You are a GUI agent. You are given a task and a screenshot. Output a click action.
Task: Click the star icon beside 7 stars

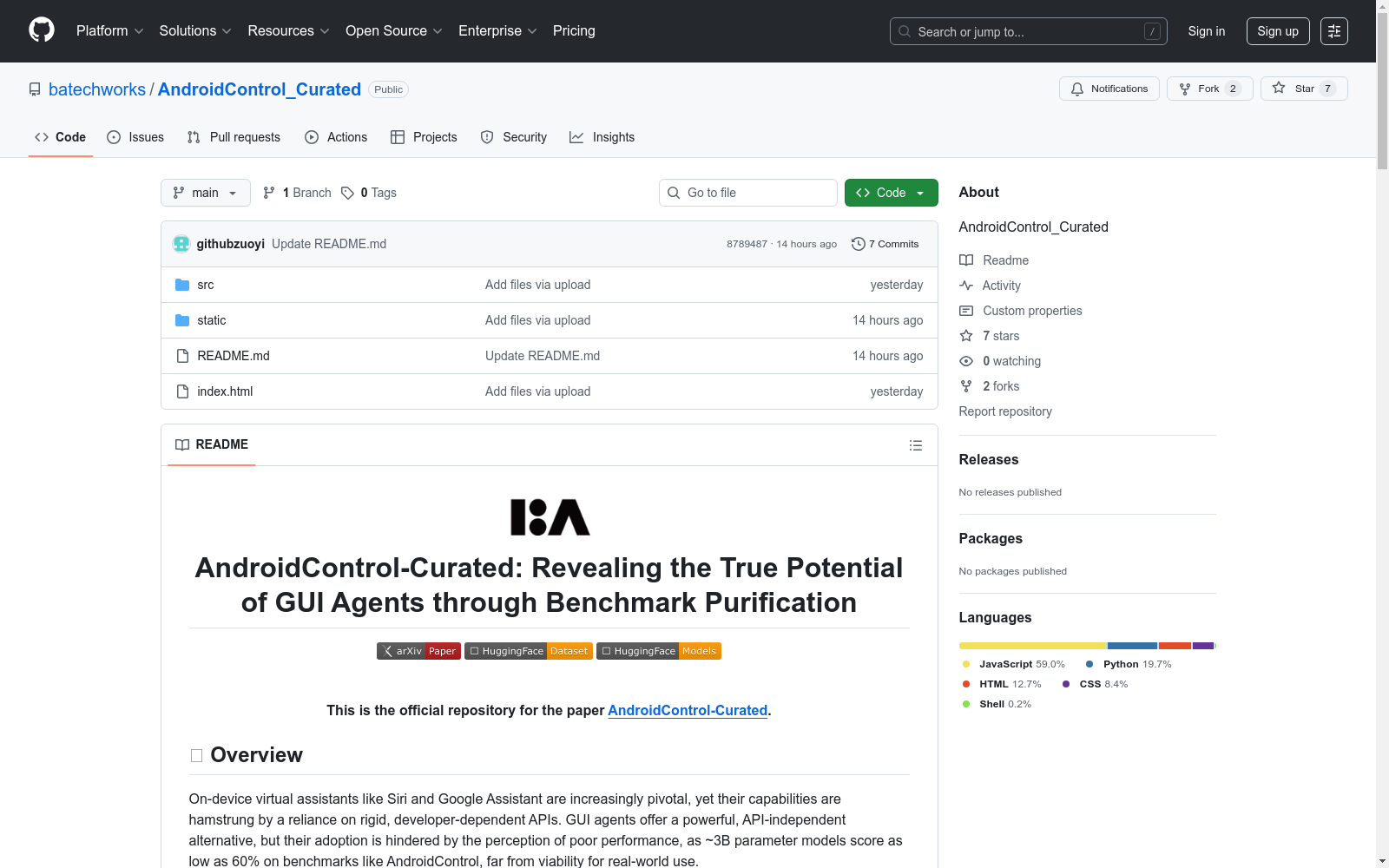(x=966, y=336)
